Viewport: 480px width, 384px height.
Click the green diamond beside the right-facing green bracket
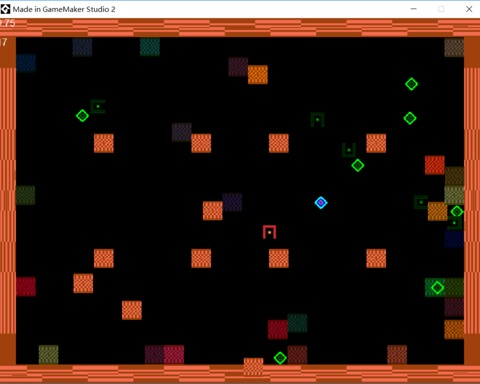[x=82, y=116]
